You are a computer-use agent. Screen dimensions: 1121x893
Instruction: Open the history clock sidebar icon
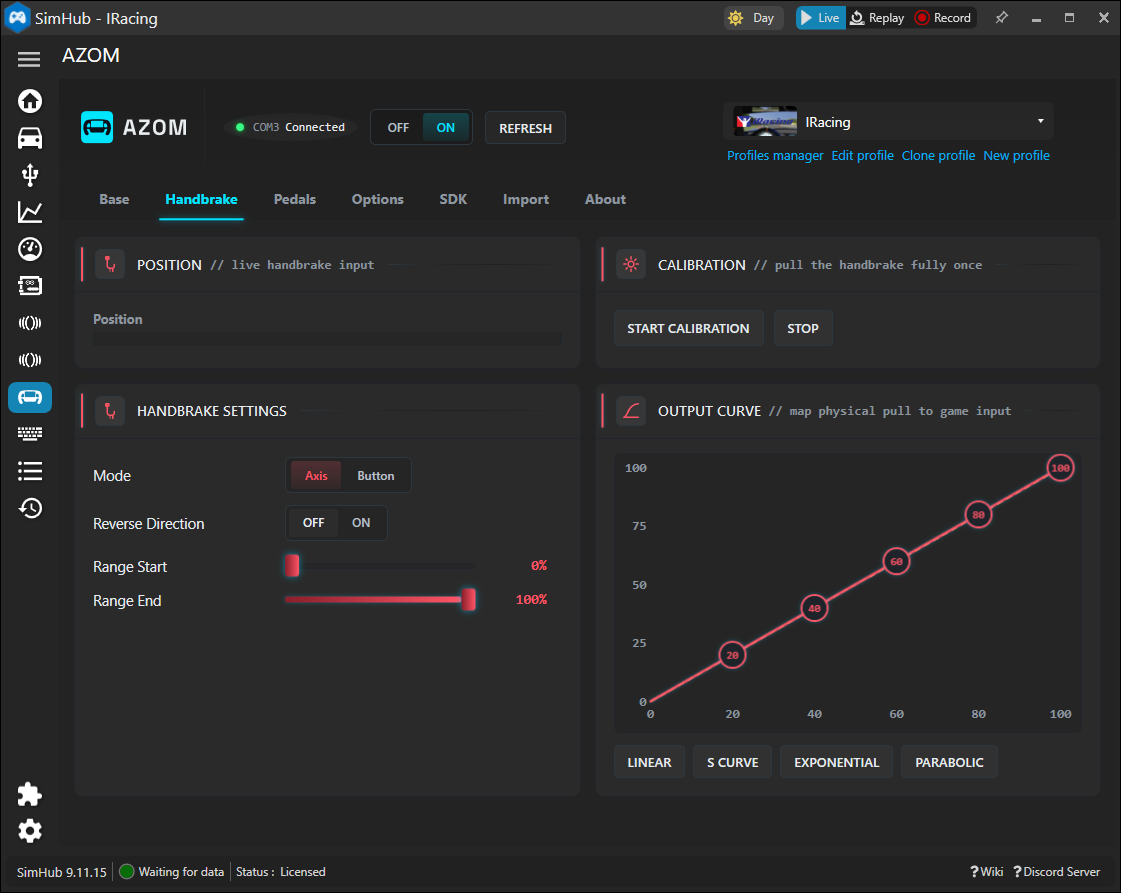[x=29, y=508]
